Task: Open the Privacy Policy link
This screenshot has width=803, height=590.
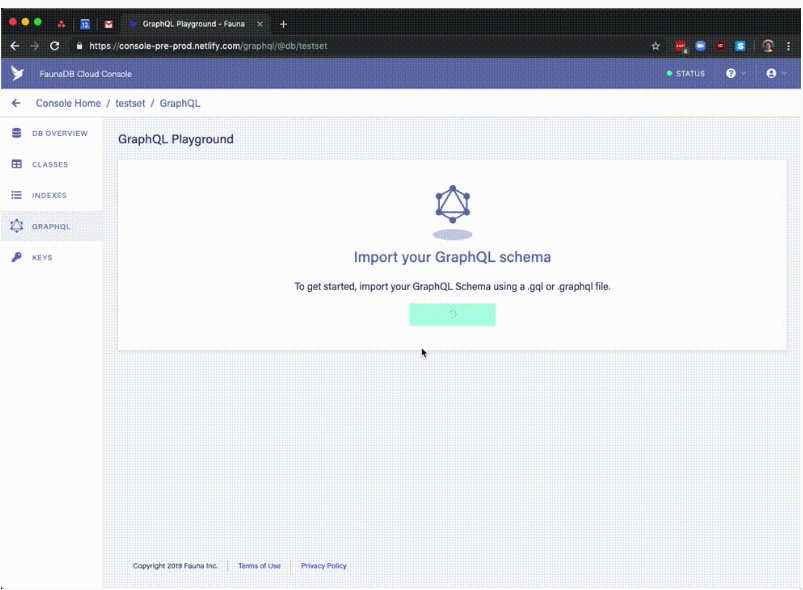Action: click(x=324, y=566)
